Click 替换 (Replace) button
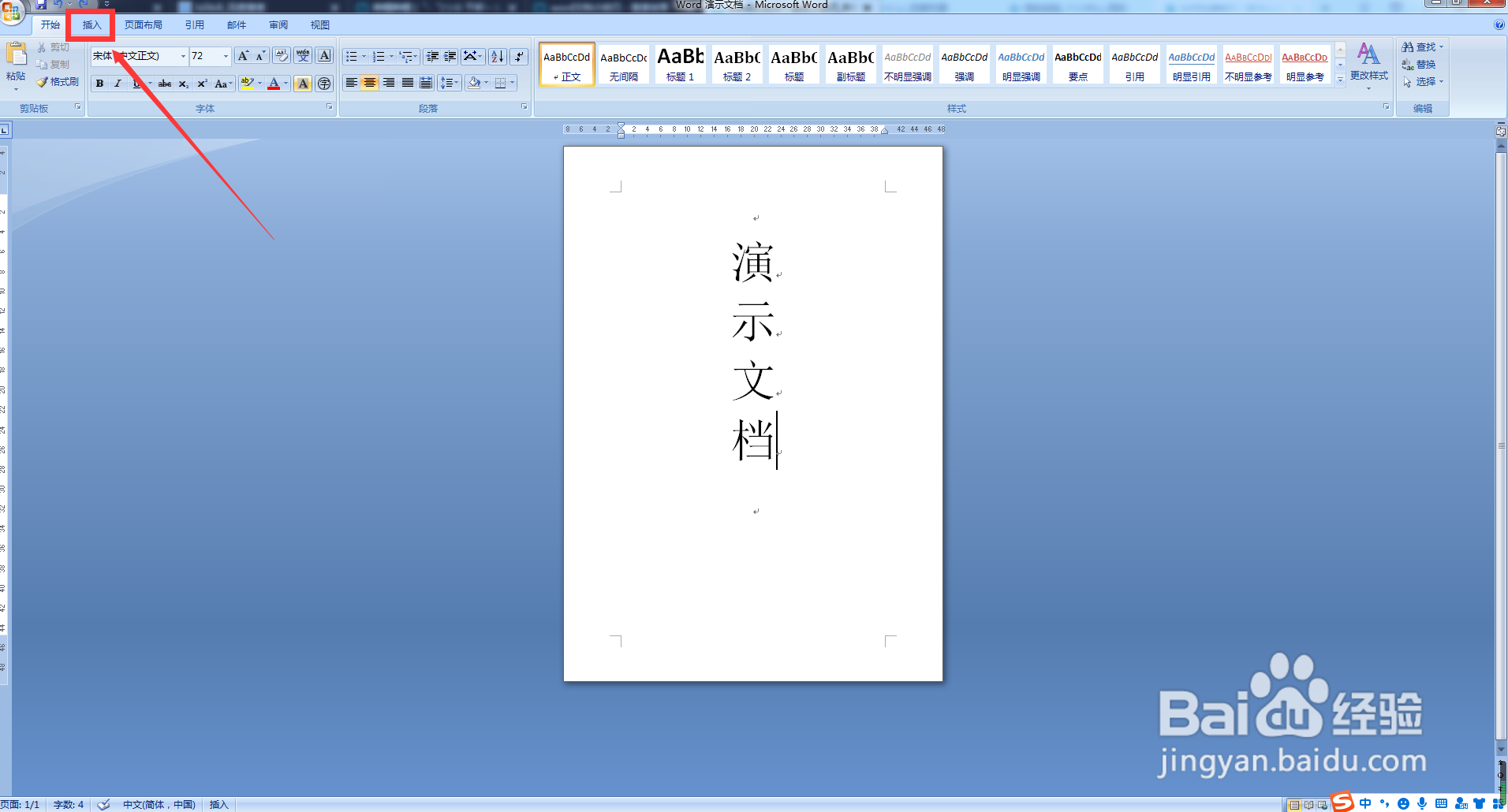 pyautogui.click(x=1419, y=65)
